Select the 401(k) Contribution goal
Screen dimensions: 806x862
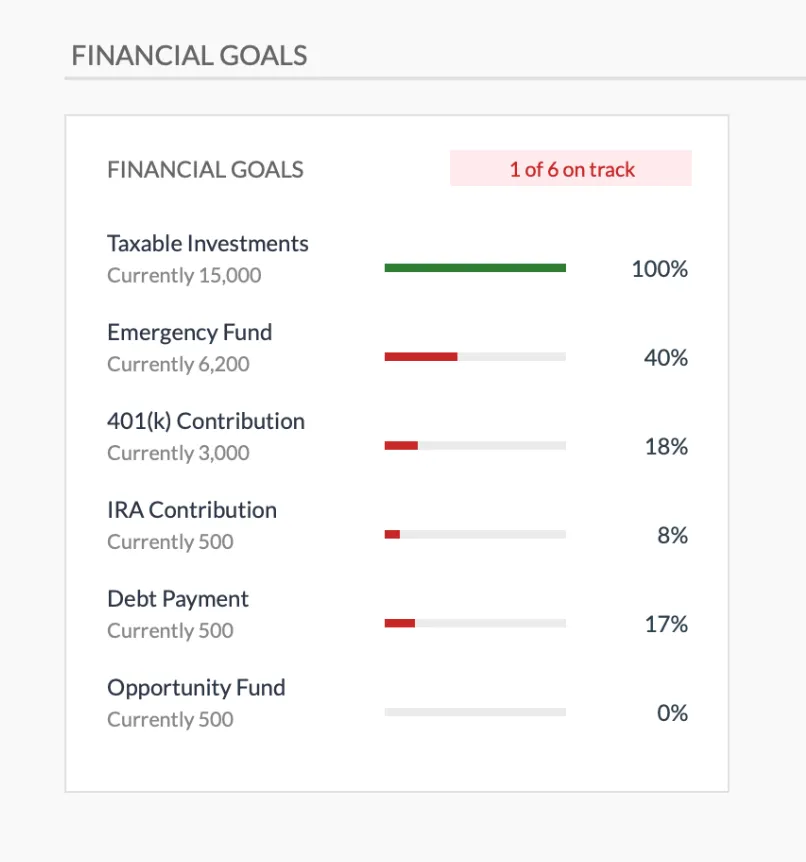(205, 421)
